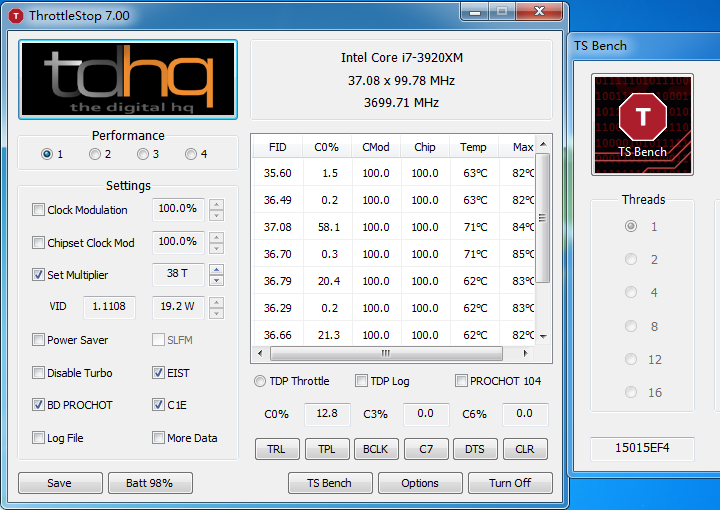Click the BCLK button
The image size is (720, 510).
pyautogui.click(x=376, y=449)
